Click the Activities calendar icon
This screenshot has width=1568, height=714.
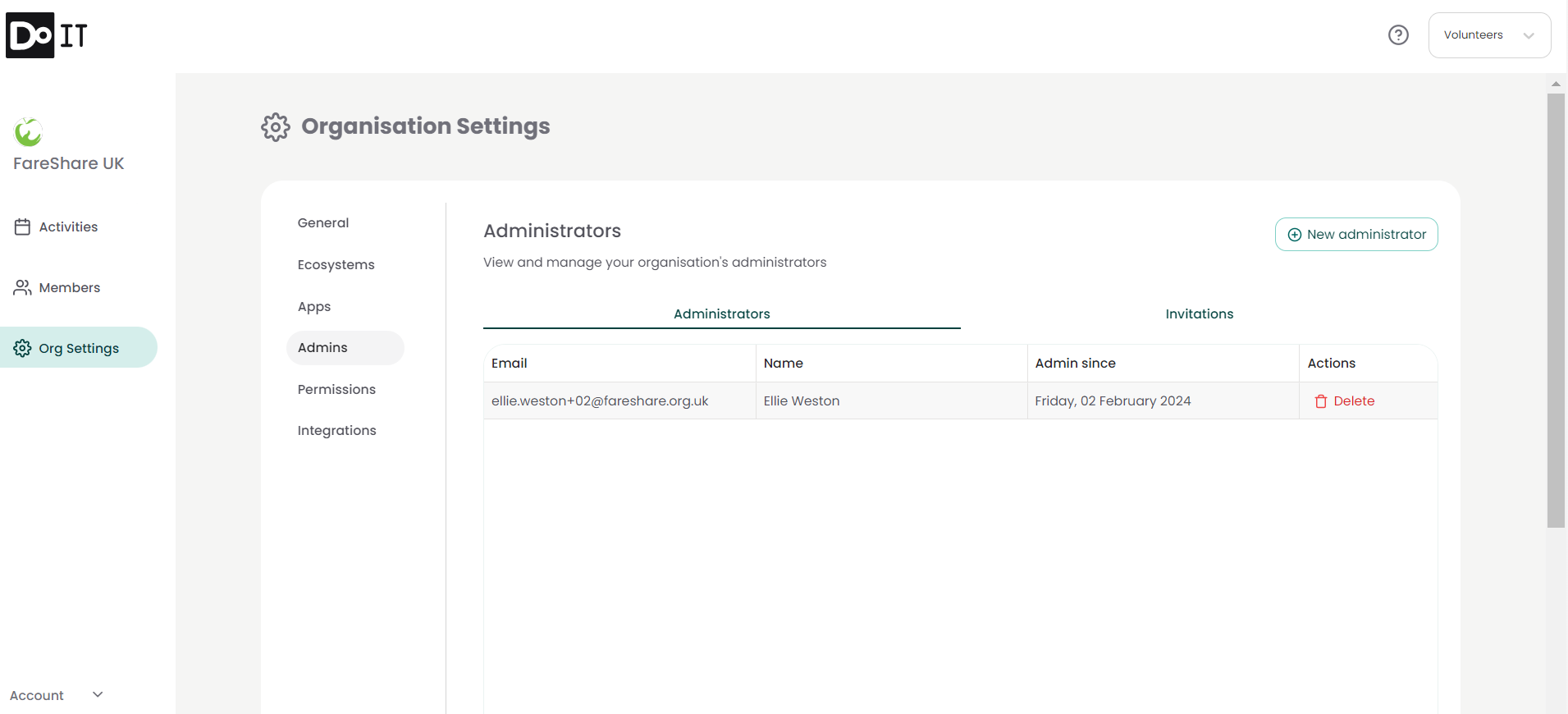[22, 227]
